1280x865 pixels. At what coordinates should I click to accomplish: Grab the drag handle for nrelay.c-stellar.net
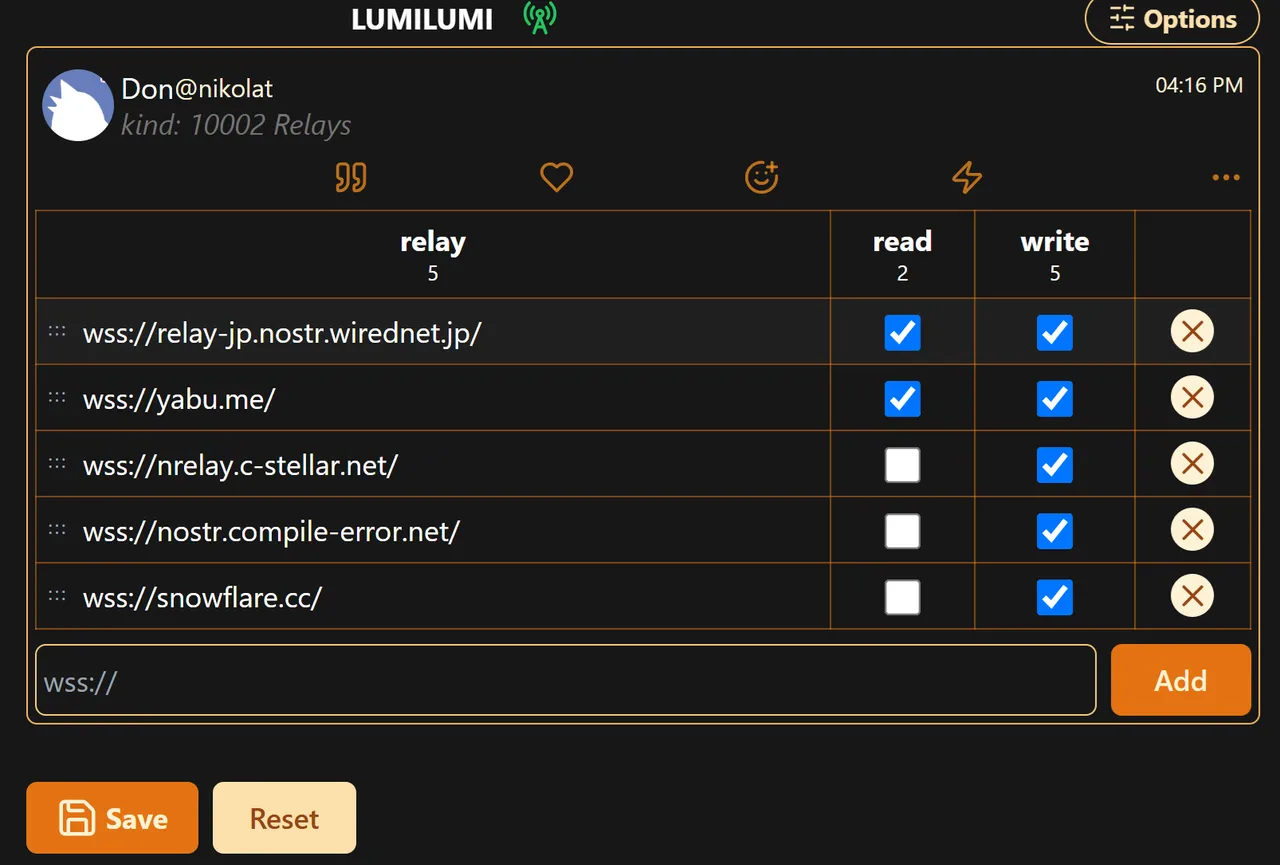point(57,464)
